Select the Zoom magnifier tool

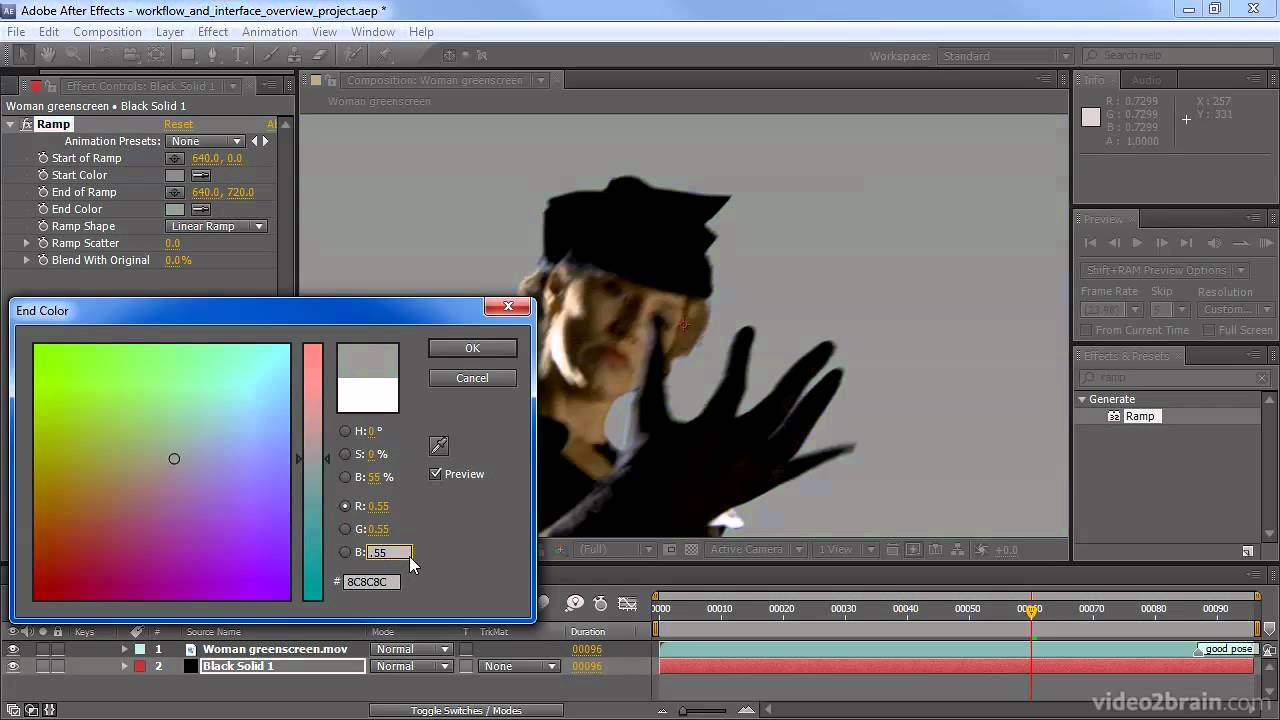[73, 55]
